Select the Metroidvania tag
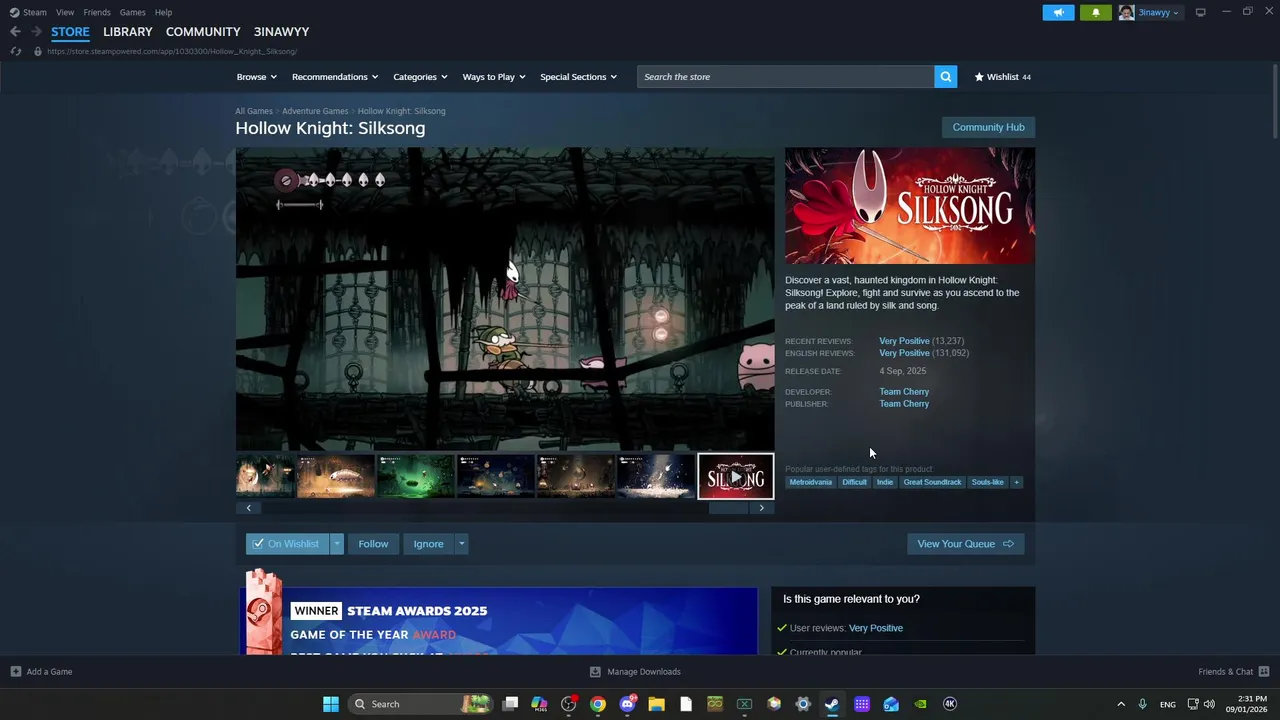This screenshot has height=720, width=1280. [x=810, y=482]
